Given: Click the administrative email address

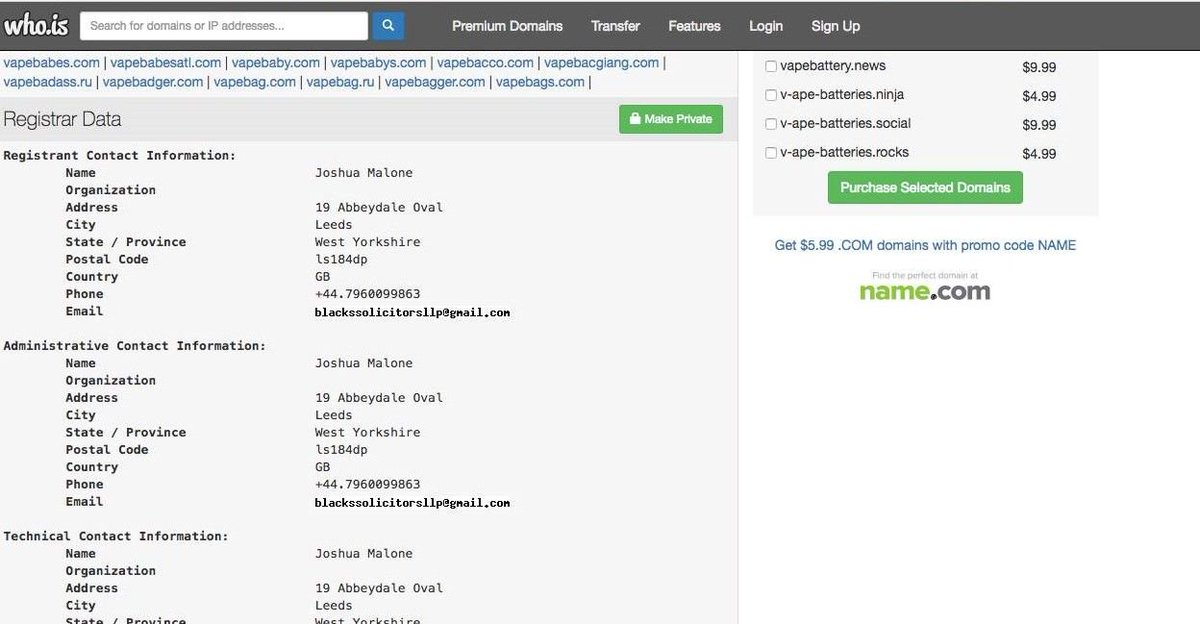Looking at the screenshot, I should click(413, 502).
